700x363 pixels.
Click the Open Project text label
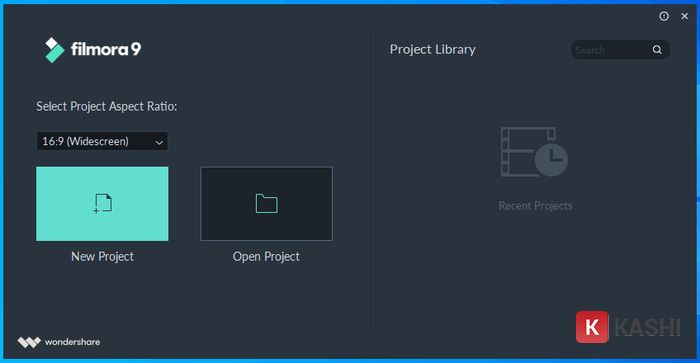[x=266, y=256]
